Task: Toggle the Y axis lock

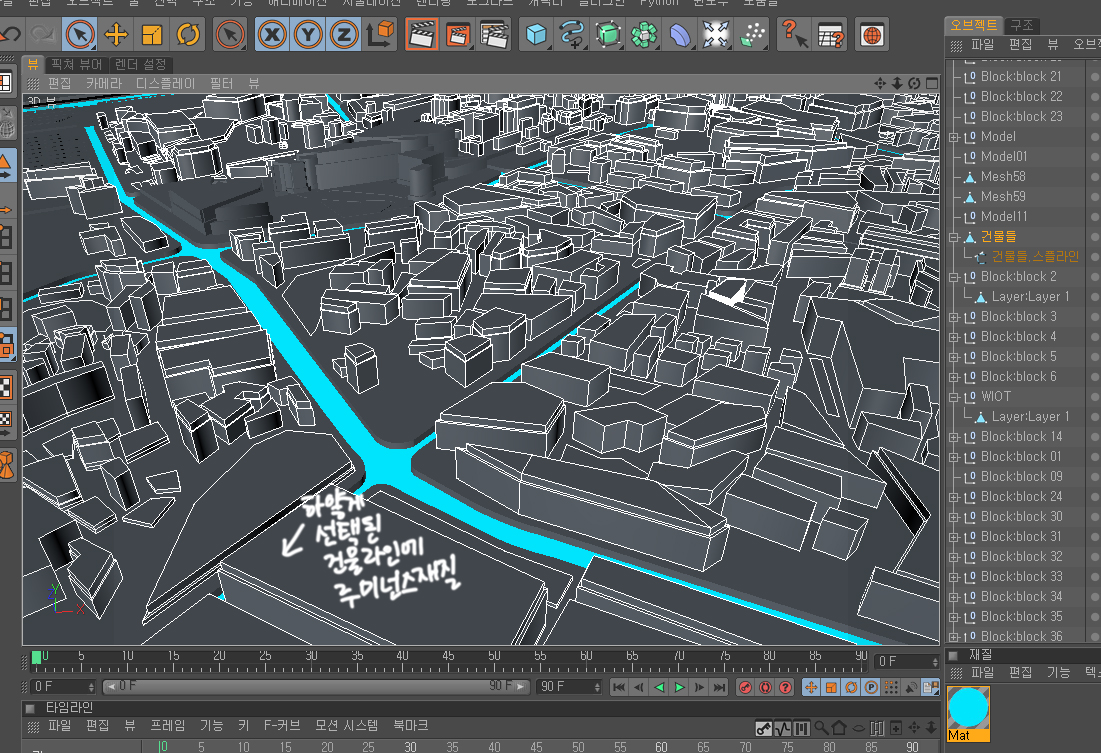Action: 308,34
